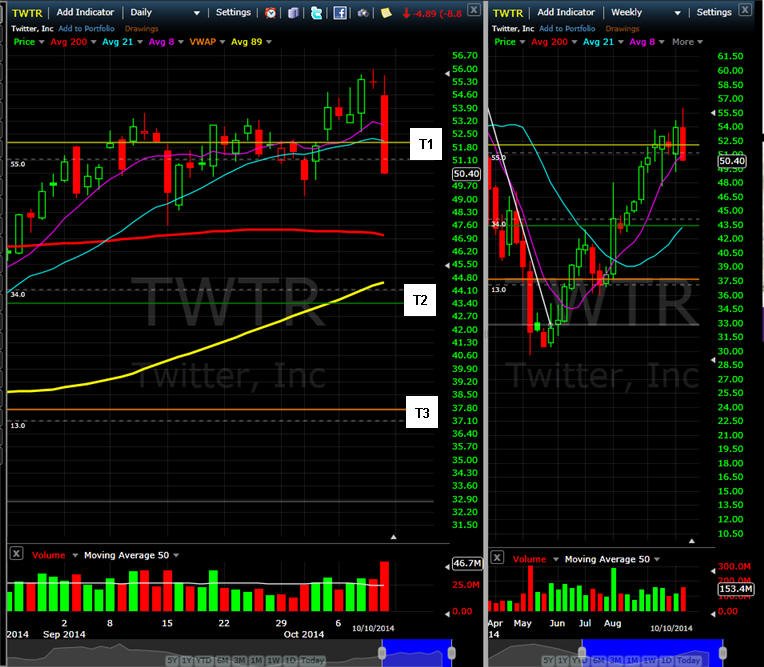This screenshot has width=764, height=667.
Task: Click Add to Portfolio on daily chart
Action: coord(86,29)
